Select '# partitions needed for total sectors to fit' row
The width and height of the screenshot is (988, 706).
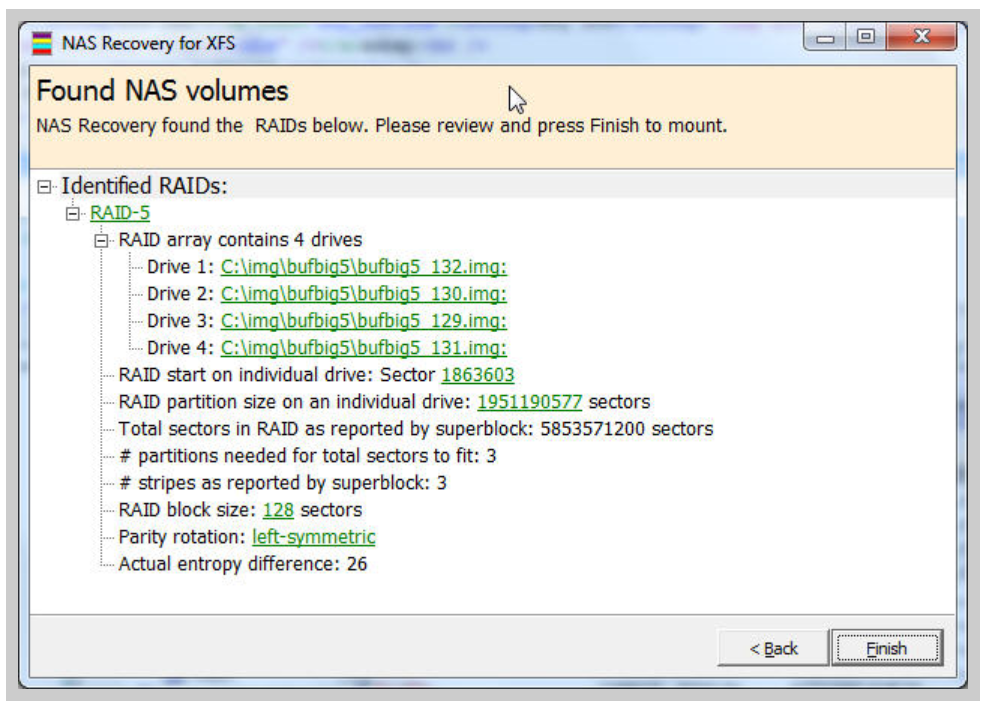pyautogui.click(x=307, y=456)
